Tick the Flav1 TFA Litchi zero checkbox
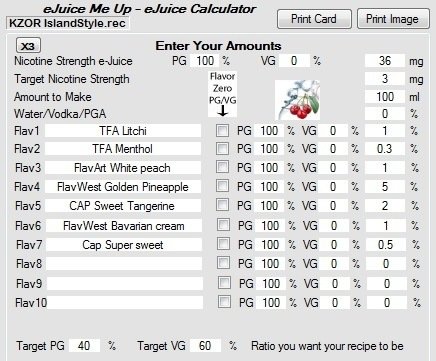 click(x=222, y=130)
